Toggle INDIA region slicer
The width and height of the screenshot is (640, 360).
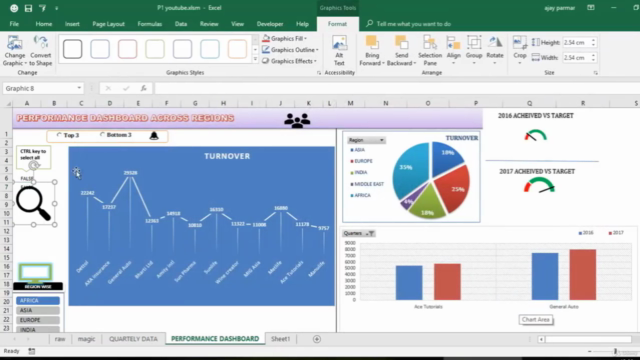[x=38, y=329]
